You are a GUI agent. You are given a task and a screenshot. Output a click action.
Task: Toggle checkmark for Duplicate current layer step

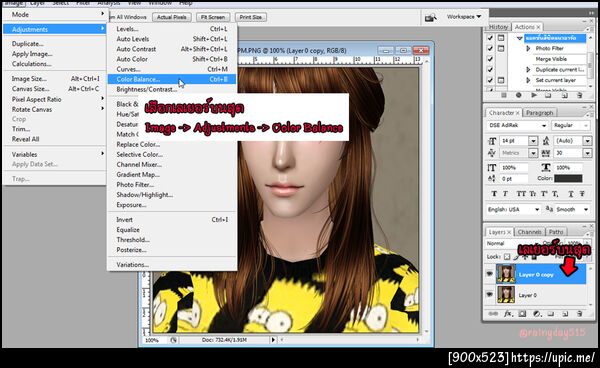pos(490,70)
